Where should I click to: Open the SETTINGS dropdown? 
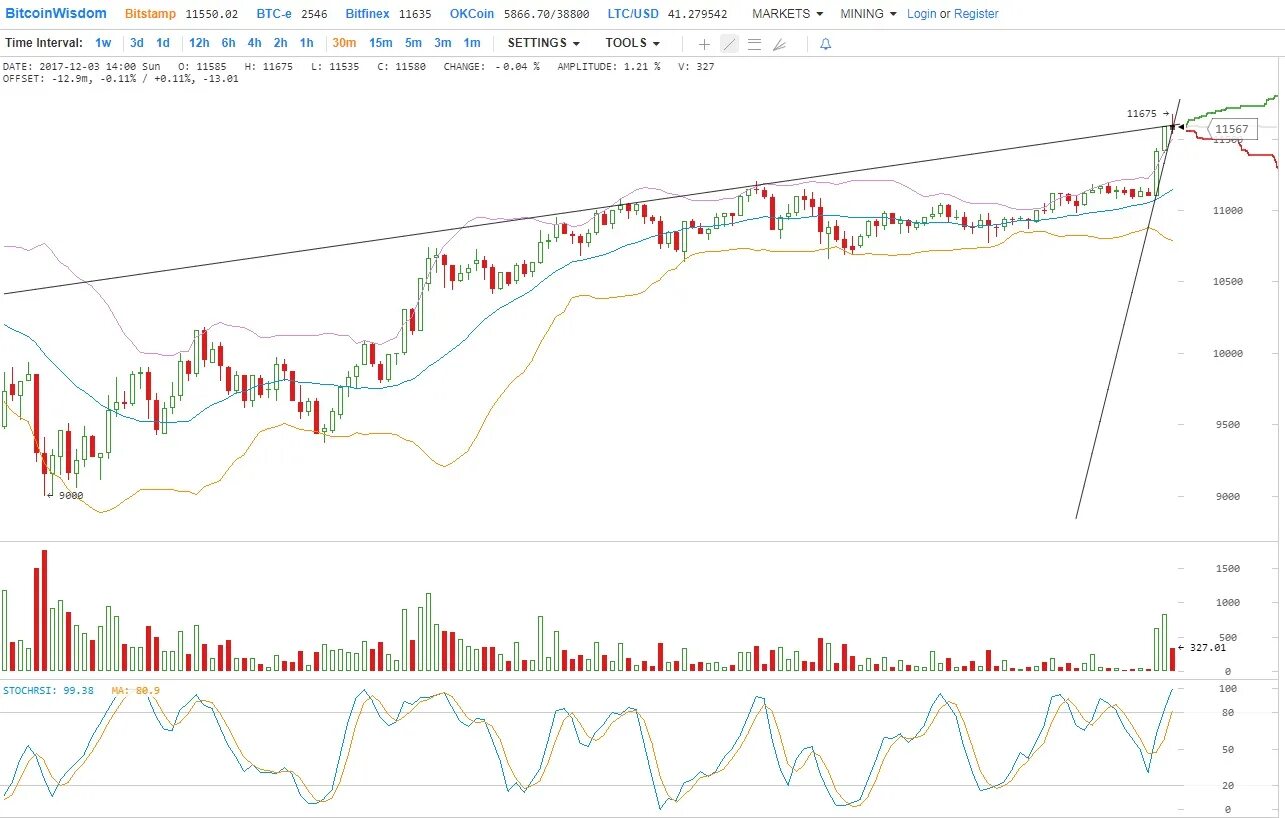(543, 43)
